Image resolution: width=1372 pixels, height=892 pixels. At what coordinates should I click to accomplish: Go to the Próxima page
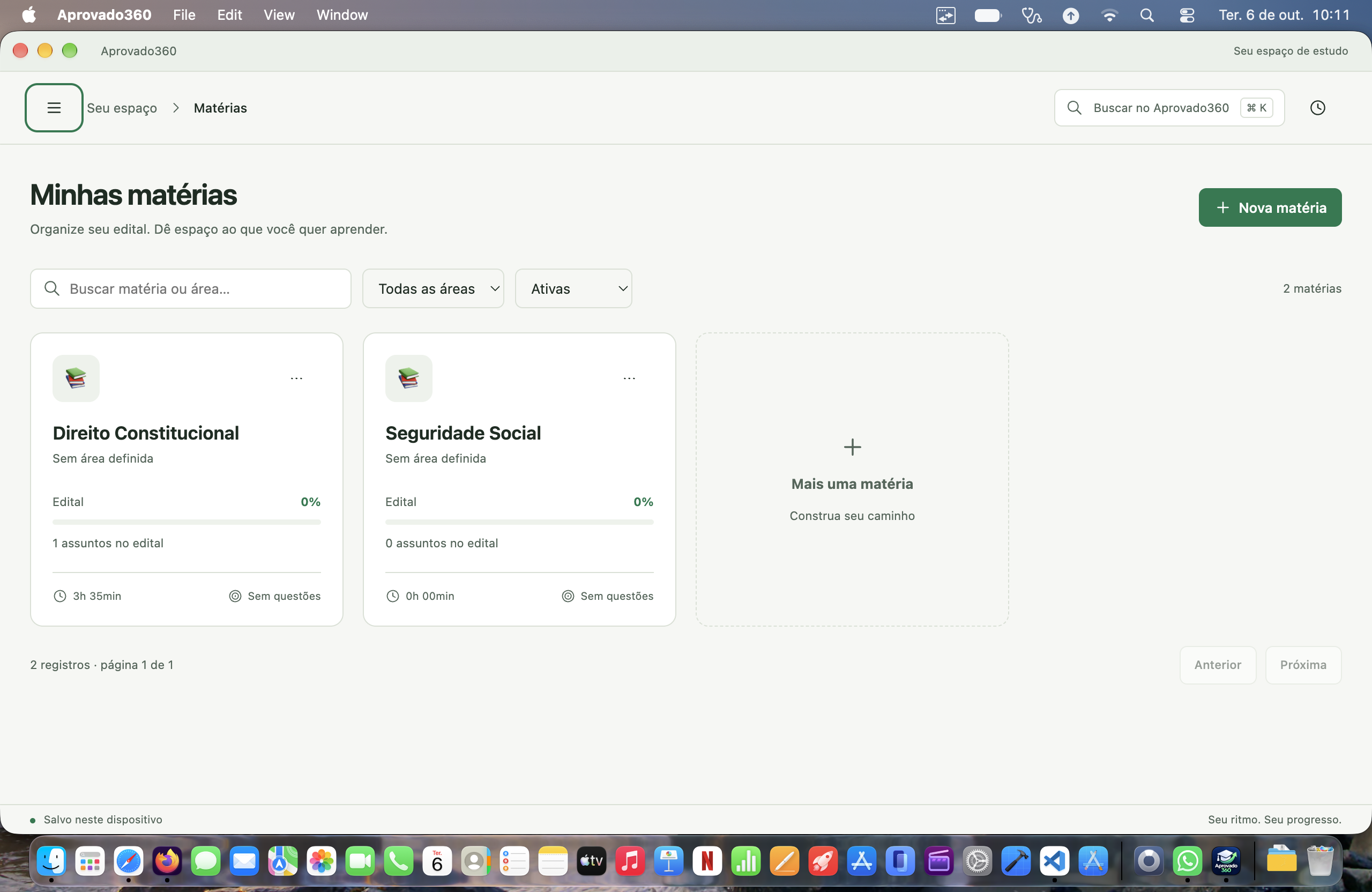coord(1303,665)
